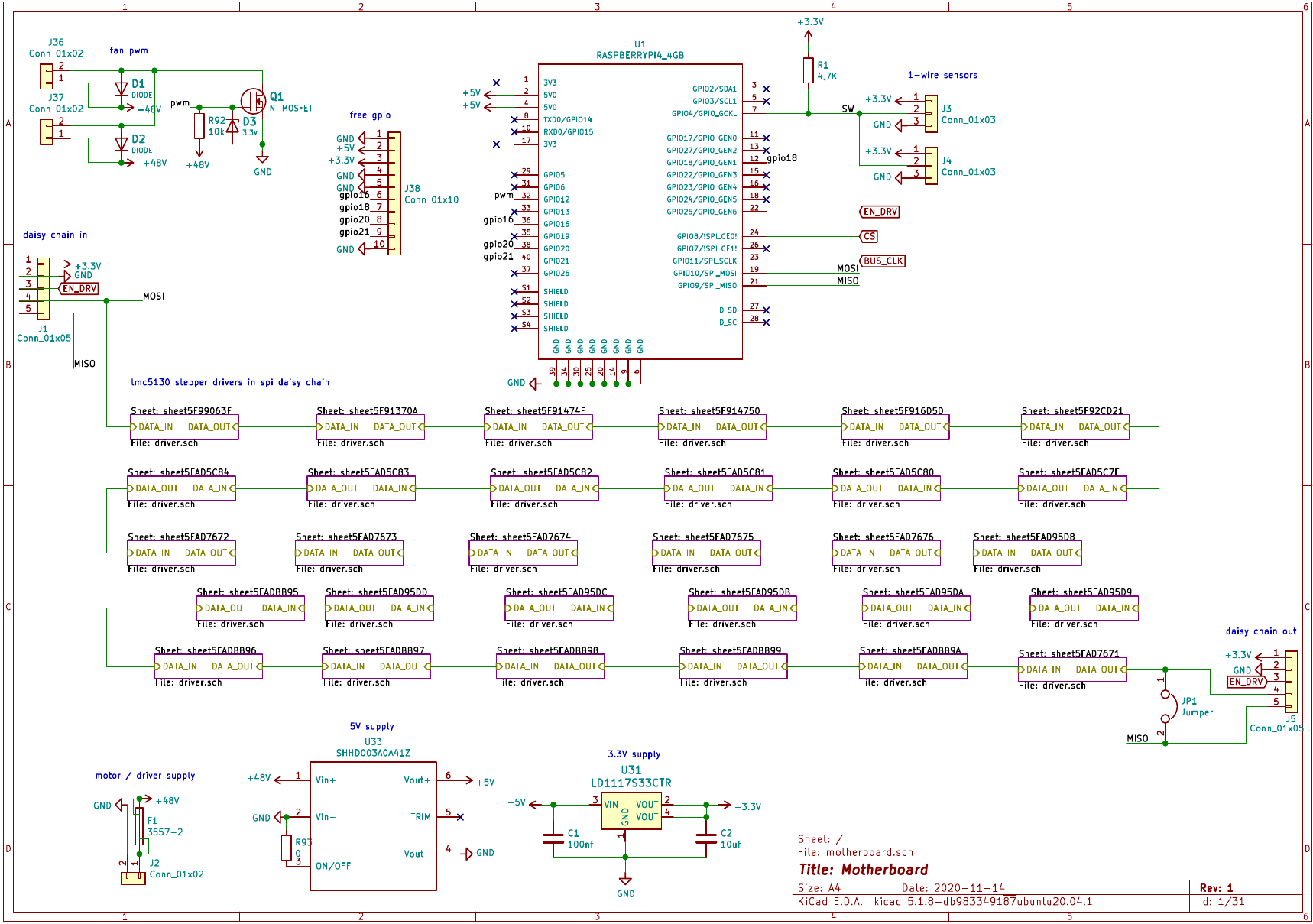Click the GPIO10/SPI_MOSI pin label
Image resolution: width=1313 pixels, height=924 pixels.
(705, 274)
